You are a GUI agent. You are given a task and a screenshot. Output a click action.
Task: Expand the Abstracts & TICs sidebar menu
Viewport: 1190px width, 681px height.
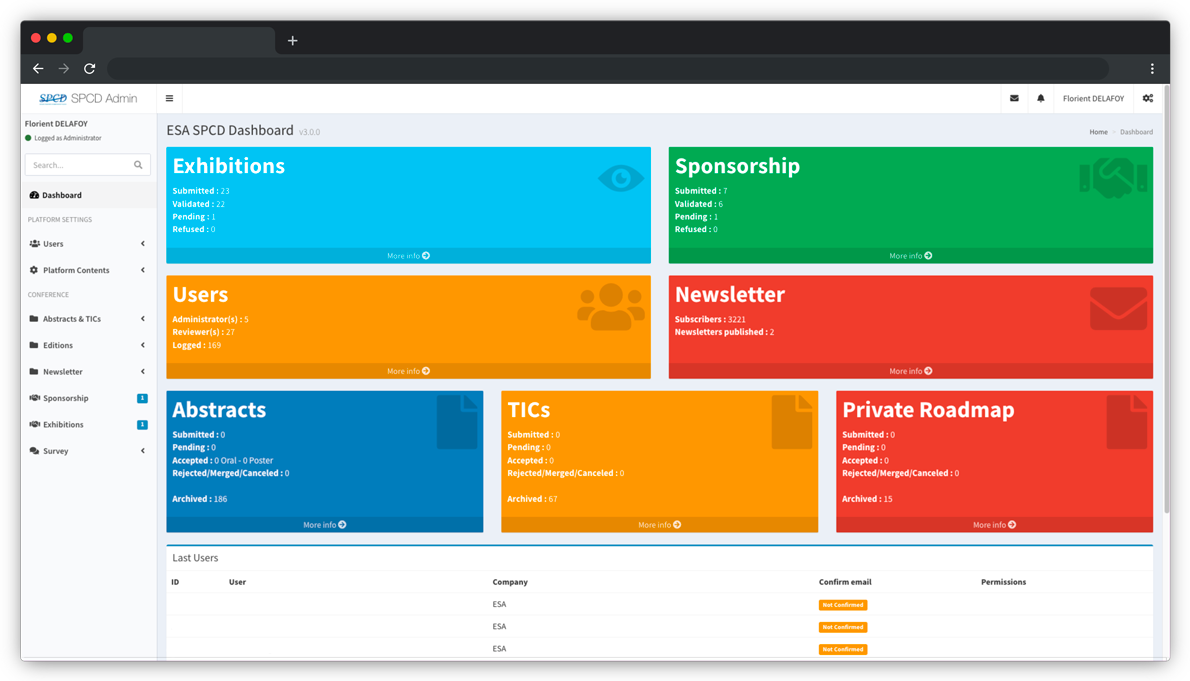[x=87, y=319]
